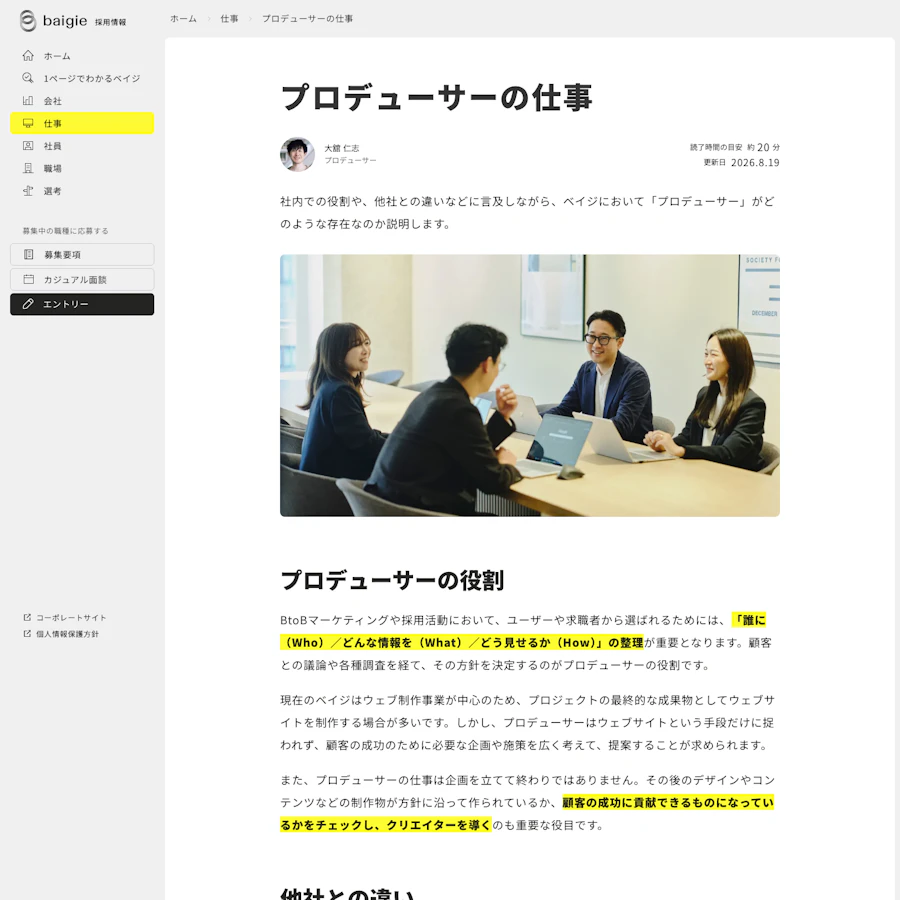
Task: Click the meeting room hero photo
Action: tap(530, 386)
